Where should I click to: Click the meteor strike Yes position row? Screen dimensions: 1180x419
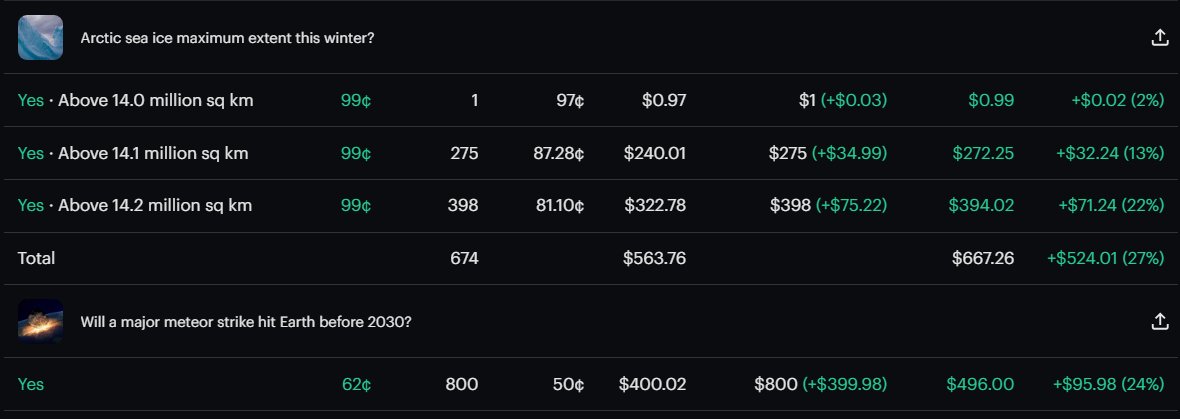590,384
